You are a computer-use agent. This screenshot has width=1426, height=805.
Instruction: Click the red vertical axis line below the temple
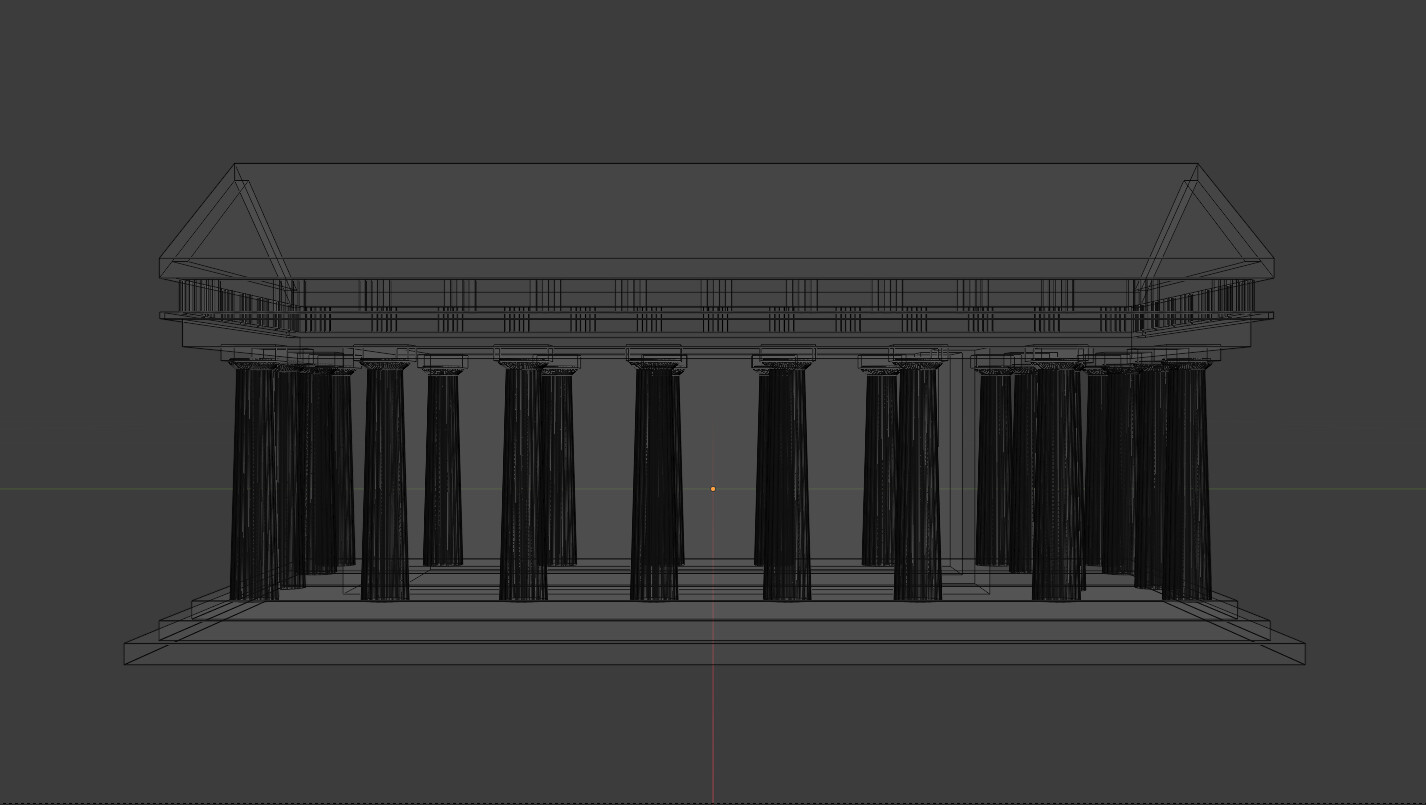point(713,730)
